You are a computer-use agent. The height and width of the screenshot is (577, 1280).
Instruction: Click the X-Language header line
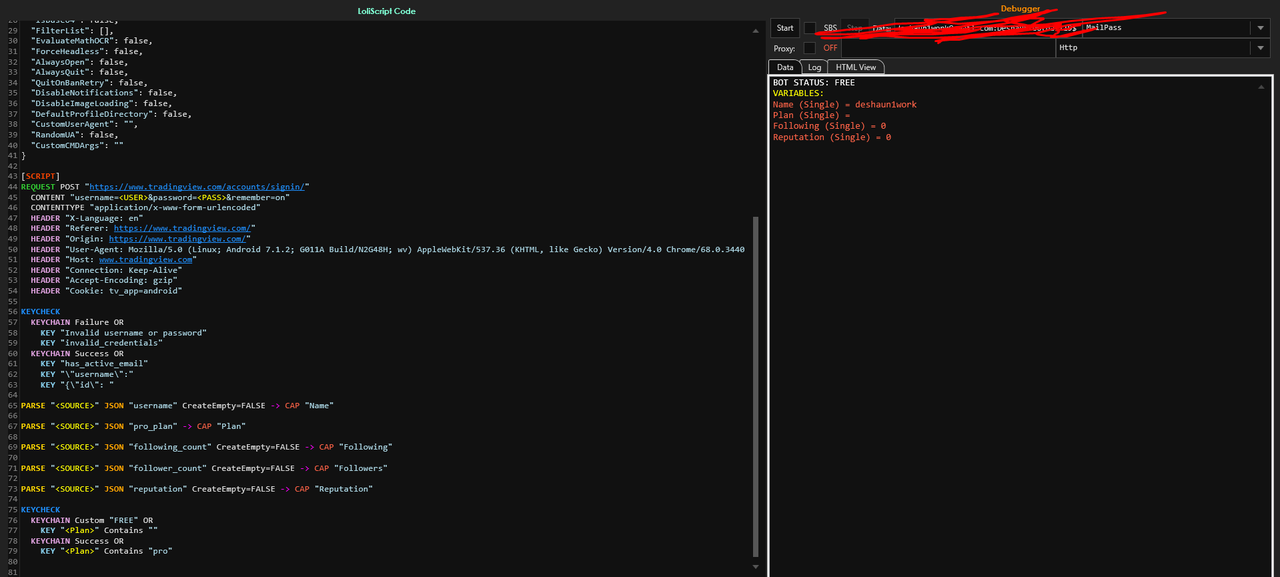(87, 218)
